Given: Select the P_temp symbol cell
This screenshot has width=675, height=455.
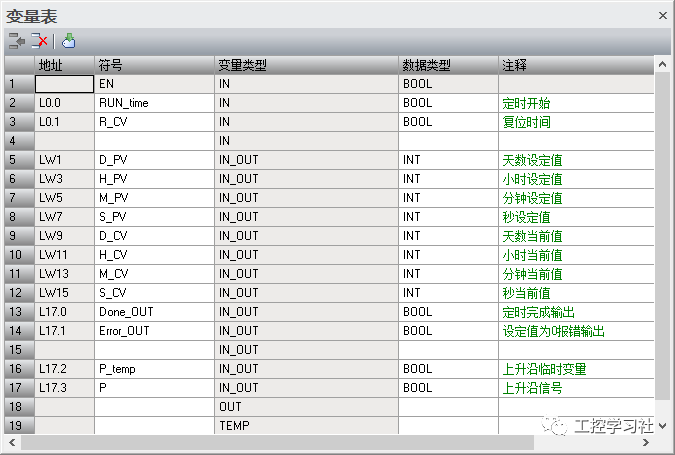Looking at the screenshot, I should tap(155, 369).
